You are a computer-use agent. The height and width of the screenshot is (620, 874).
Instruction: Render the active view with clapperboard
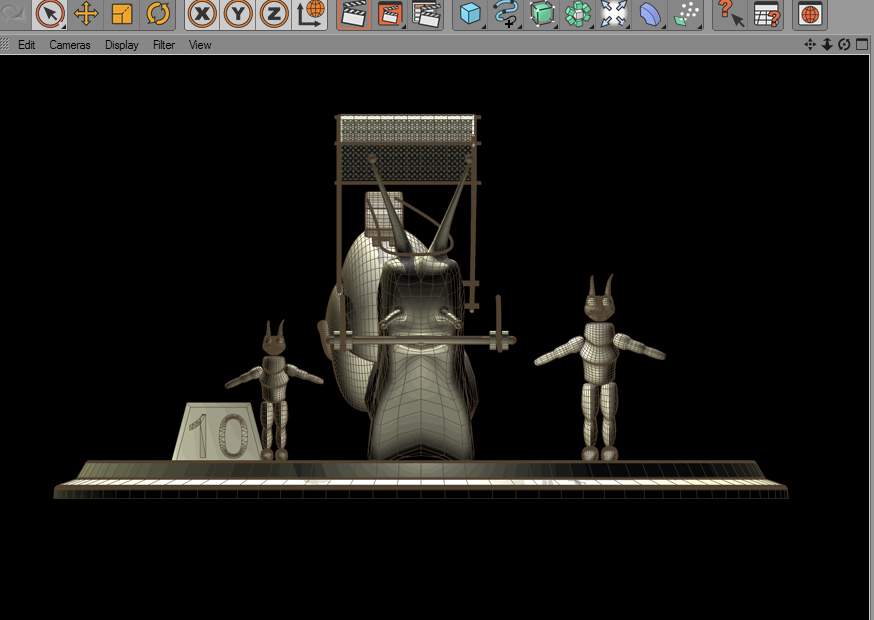pos(354,14)
